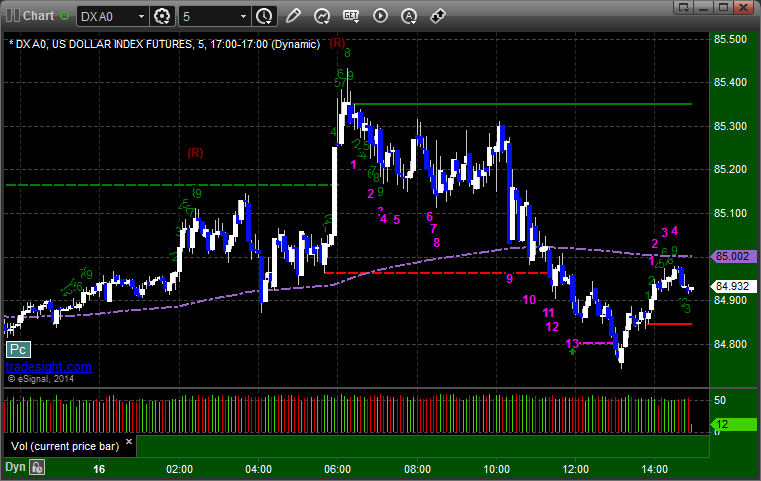Click the 85.100 price axis label
The height and width of the screenshot is (481, 761).
tap(730, 213)
